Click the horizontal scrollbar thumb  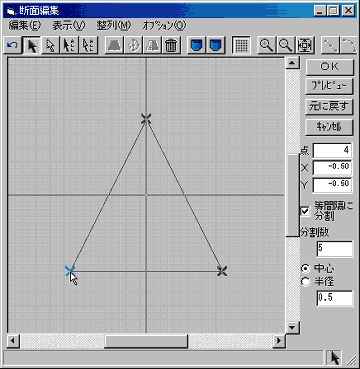coord(146,341)
